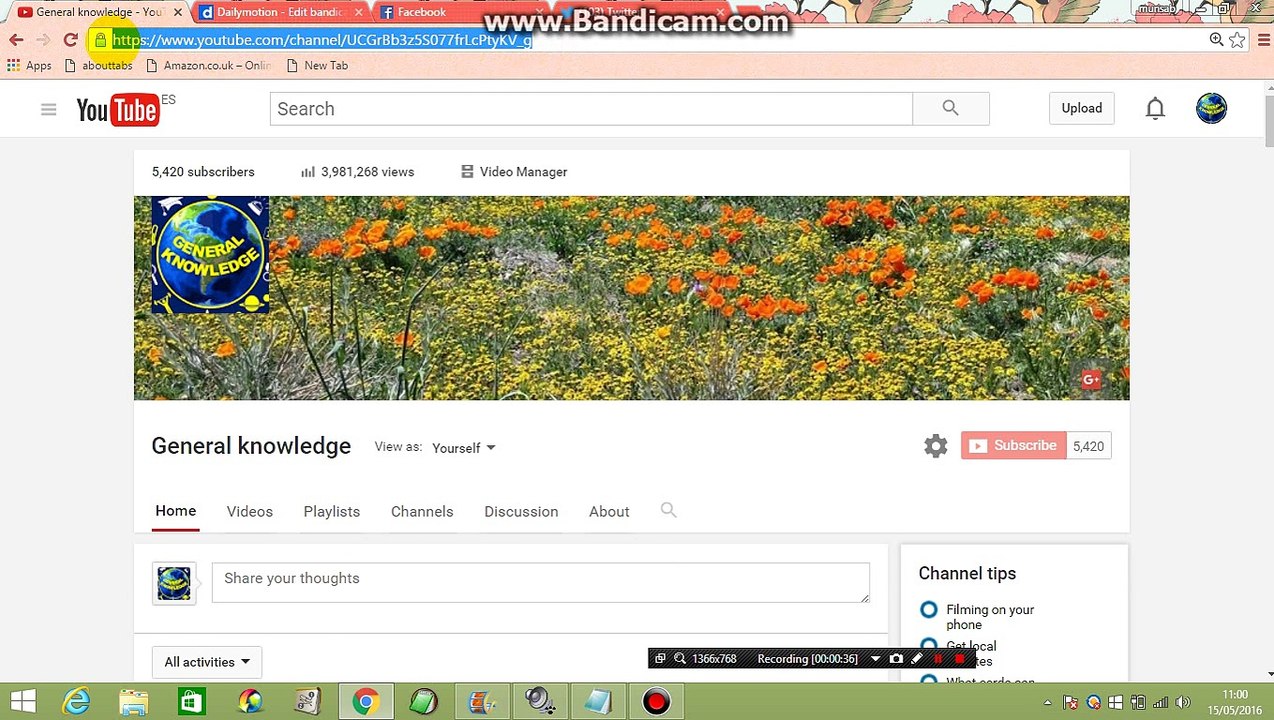Image resolution: width=1274 pixels, height=720 pixels.
Task: Click the search magnifier button
Action: pos(950,108)
